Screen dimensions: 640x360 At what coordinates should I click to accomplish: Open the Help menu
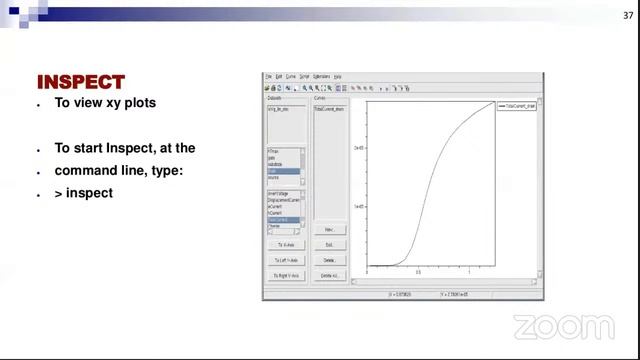pyautogui.click(x=338, y=77)
